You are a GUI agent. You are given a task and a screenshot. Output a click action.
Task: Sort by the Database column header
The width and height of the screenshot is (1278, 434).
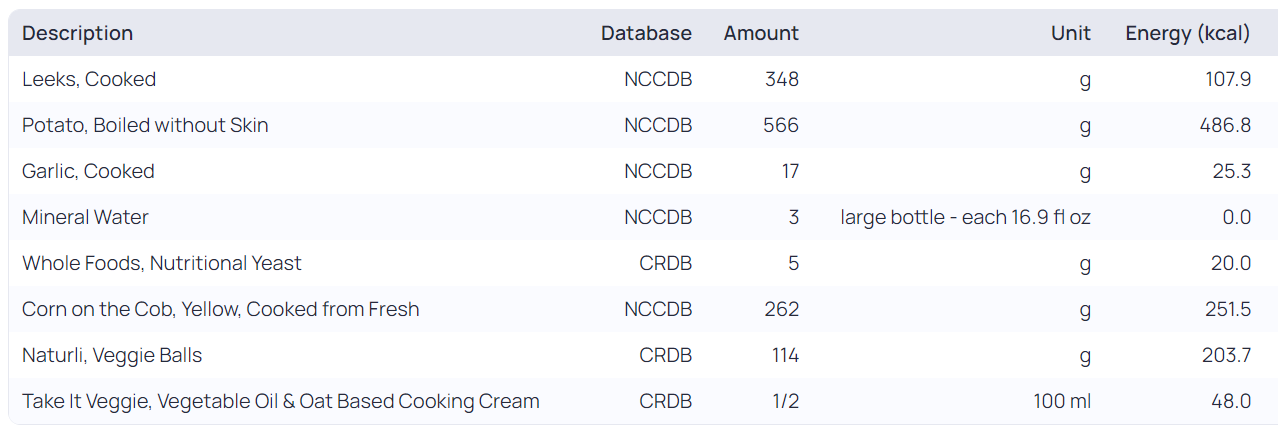646,33
